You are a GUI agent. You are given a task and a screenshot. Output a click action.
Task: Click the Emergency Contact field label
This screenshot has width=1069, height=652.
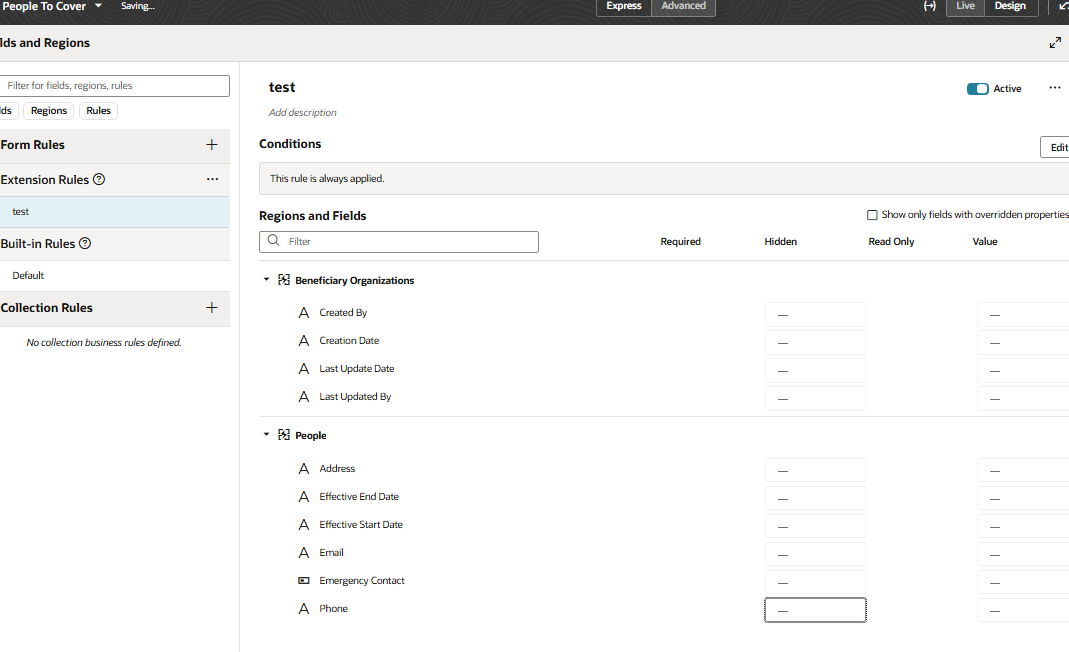[362, 580]
